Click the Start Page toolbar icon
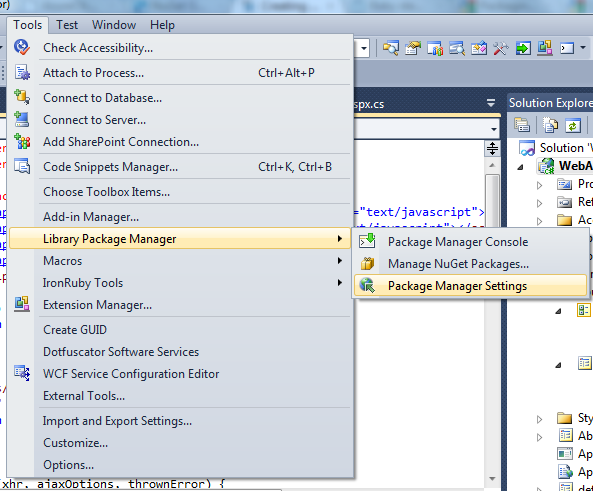The image size is (593, 491). point(479,48)
